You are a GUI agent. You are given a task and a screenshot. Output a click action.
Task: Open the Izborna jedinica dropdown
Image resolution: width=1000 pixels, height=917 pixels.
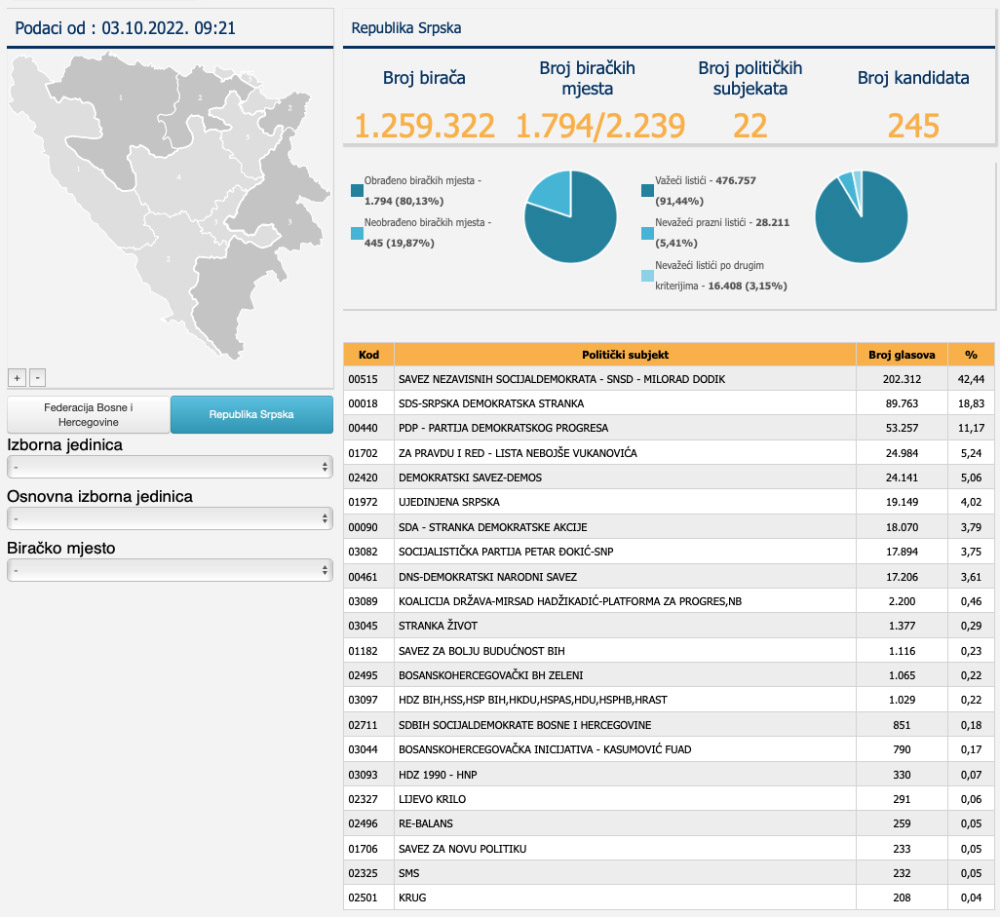coord(170,467)
